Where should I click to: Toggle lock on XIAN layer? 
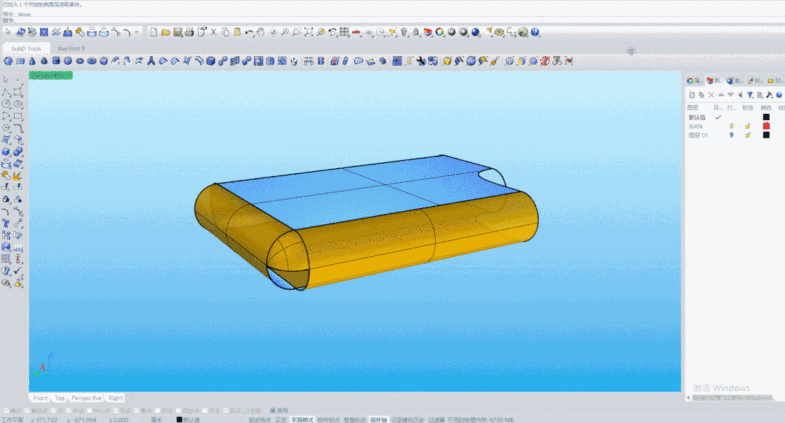tap(747, 126)
